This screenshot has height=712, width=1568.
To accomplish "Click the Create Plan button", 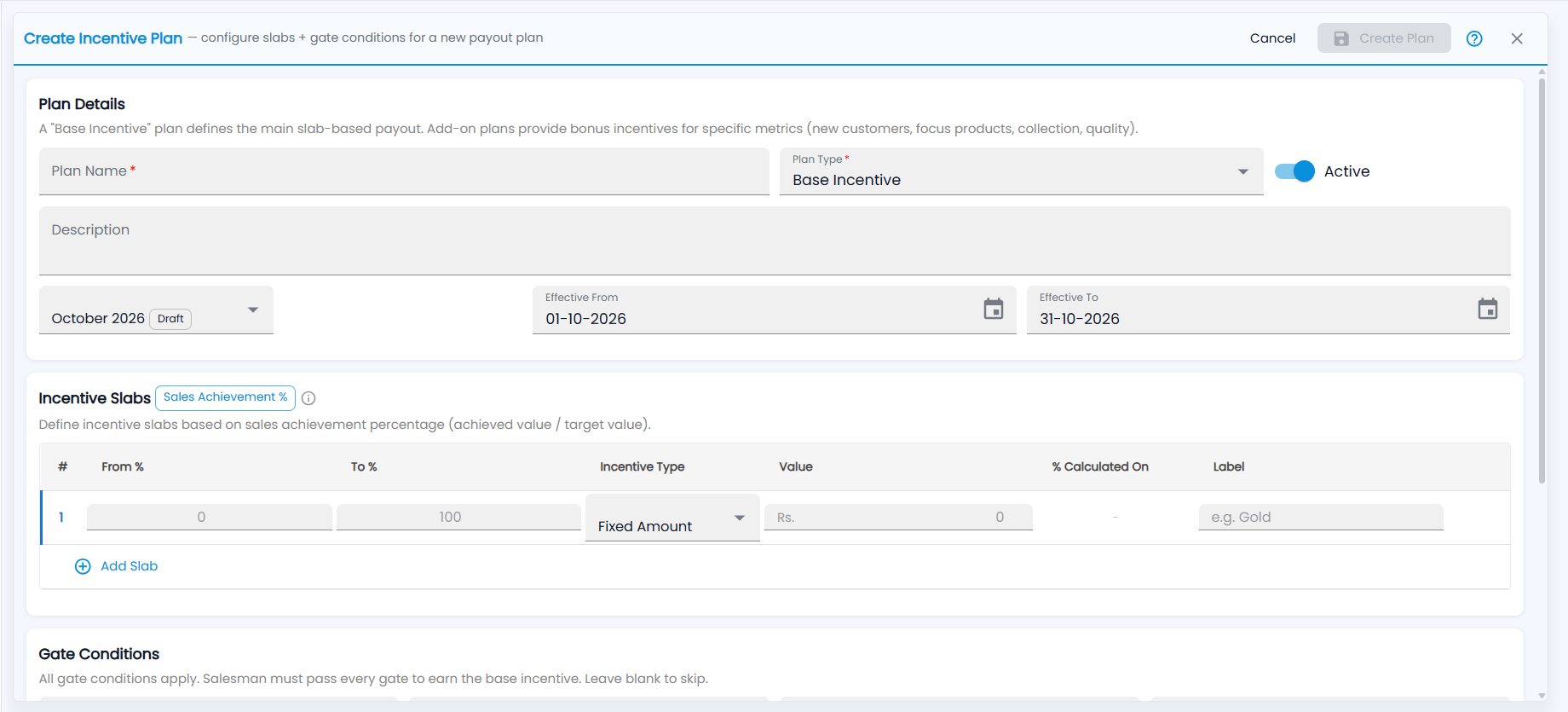I will click(1384, 38).
